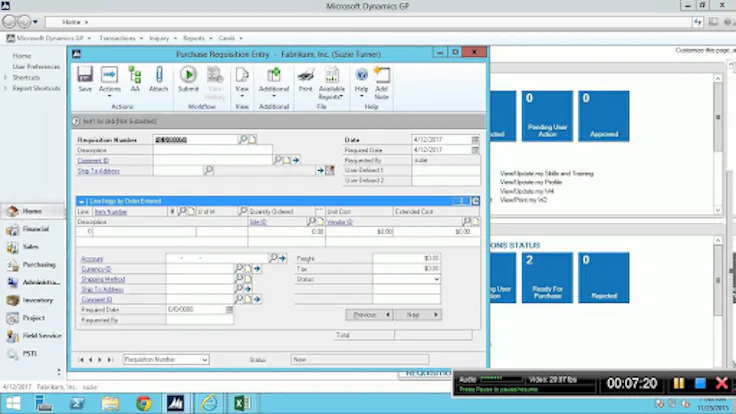
Task: Open the Account link label
Action: coord(92,259)
